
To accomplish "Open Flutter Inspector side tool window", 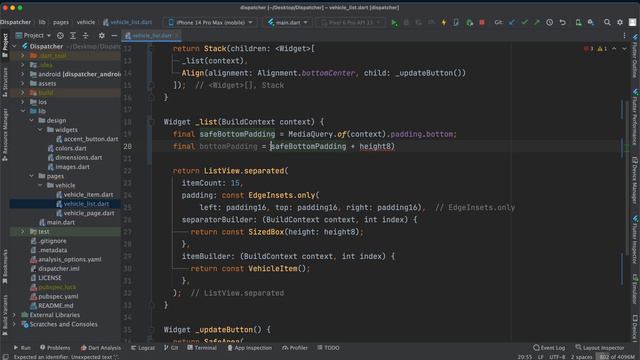I will point(635,240).
